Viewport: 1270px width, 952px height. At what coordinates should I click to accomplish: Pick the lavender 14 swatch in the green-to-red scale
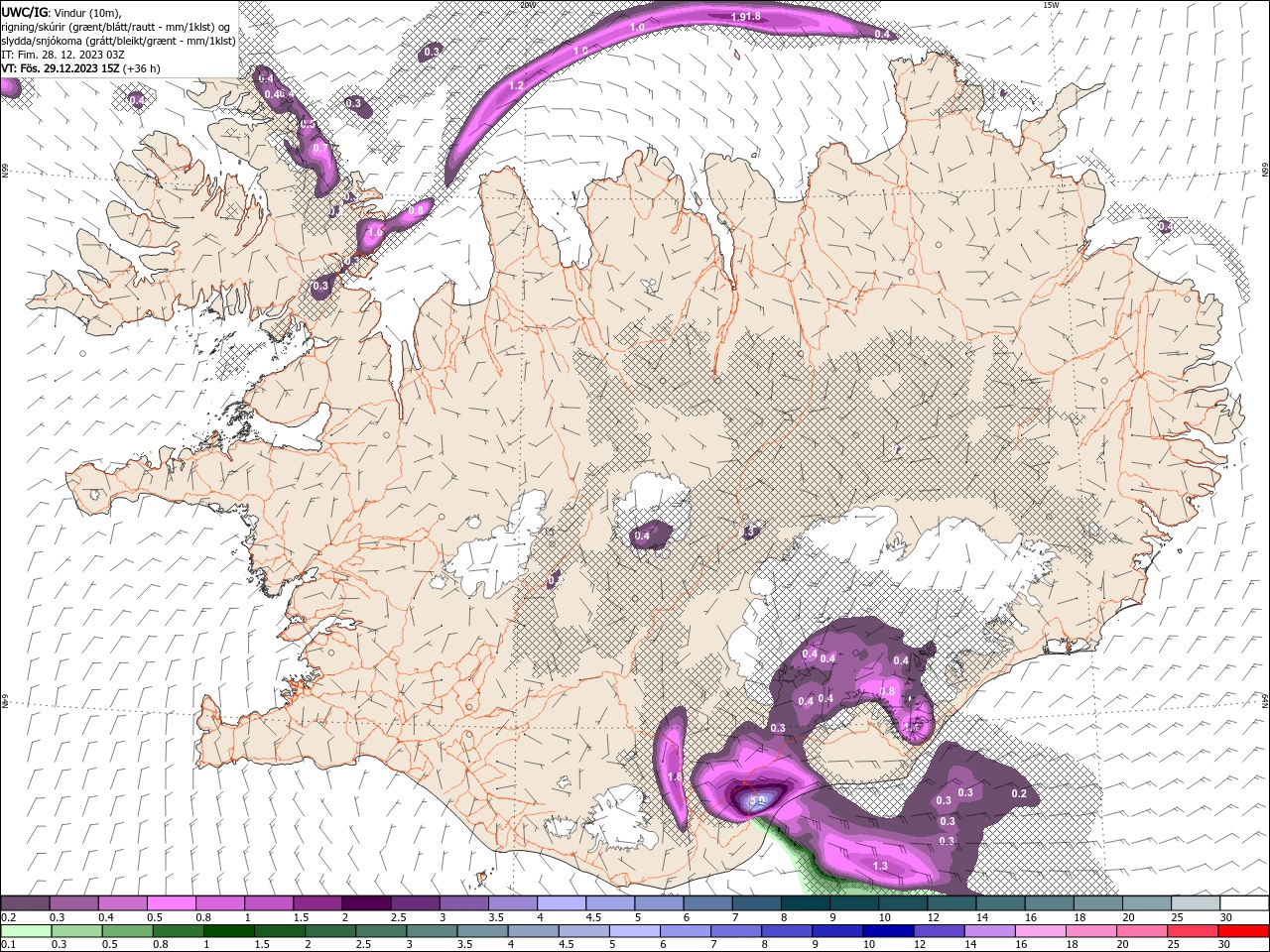[990, 930]
